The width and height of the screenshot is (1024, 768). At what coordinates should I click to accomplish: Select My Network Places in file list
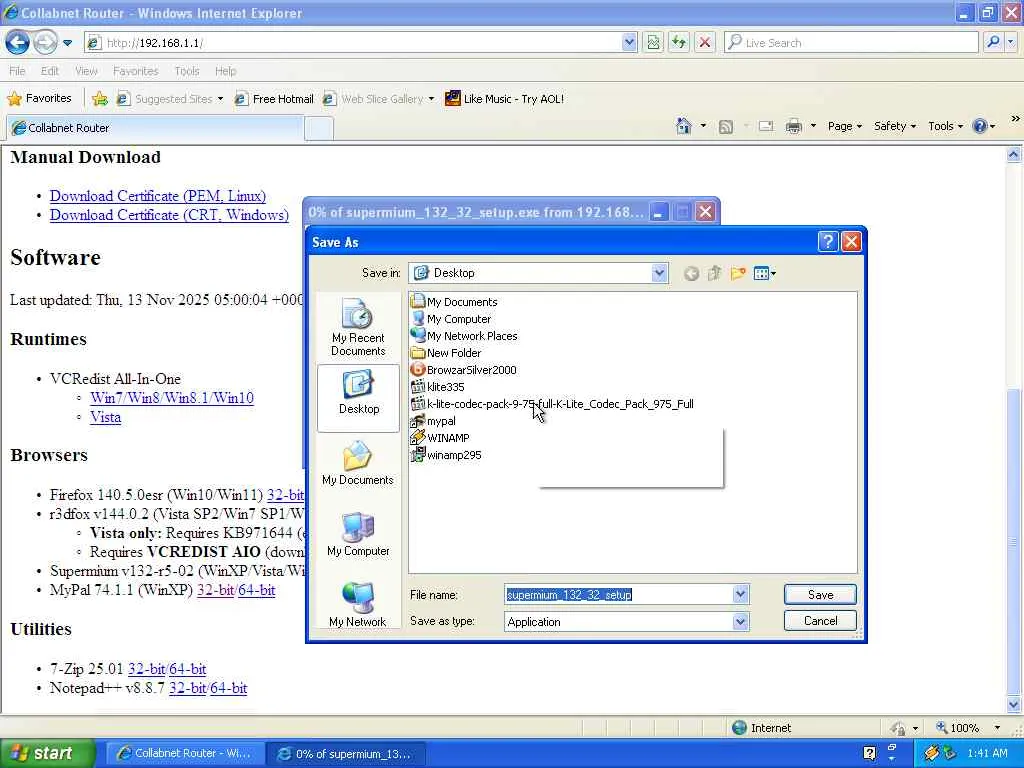coord(464,336)
